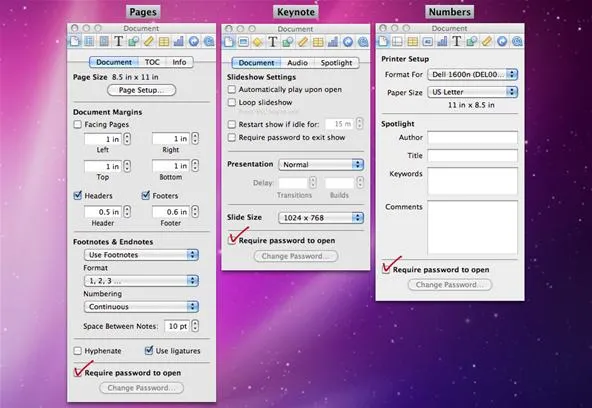Open Presentation Normal dropdown
This screenshot has width=592, height=408.
(321, 165)
